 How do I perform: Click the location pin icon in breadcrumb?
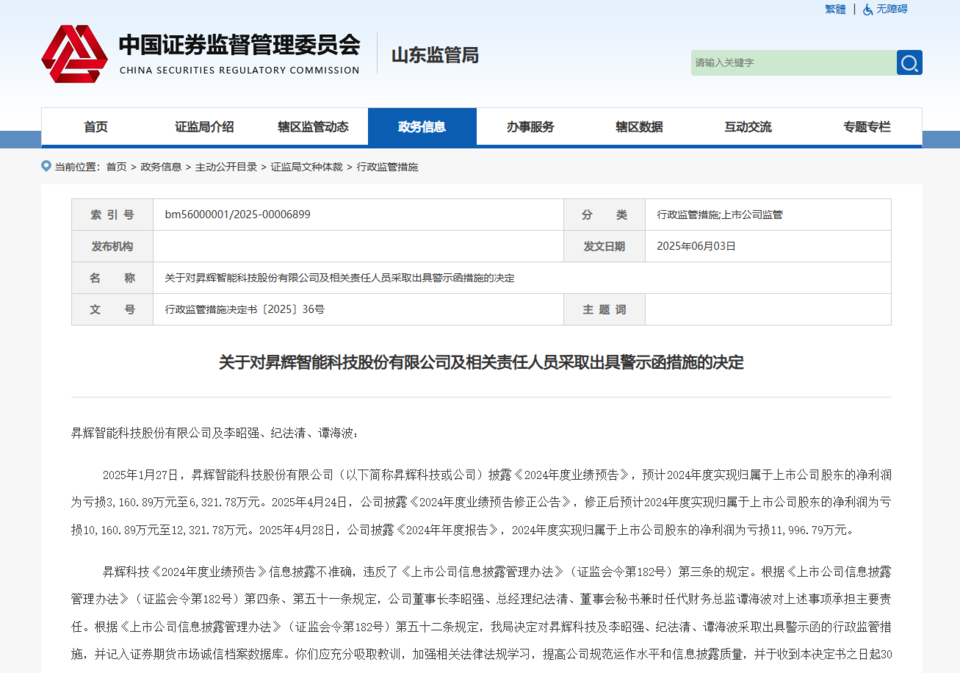click(x=46, y=166)
